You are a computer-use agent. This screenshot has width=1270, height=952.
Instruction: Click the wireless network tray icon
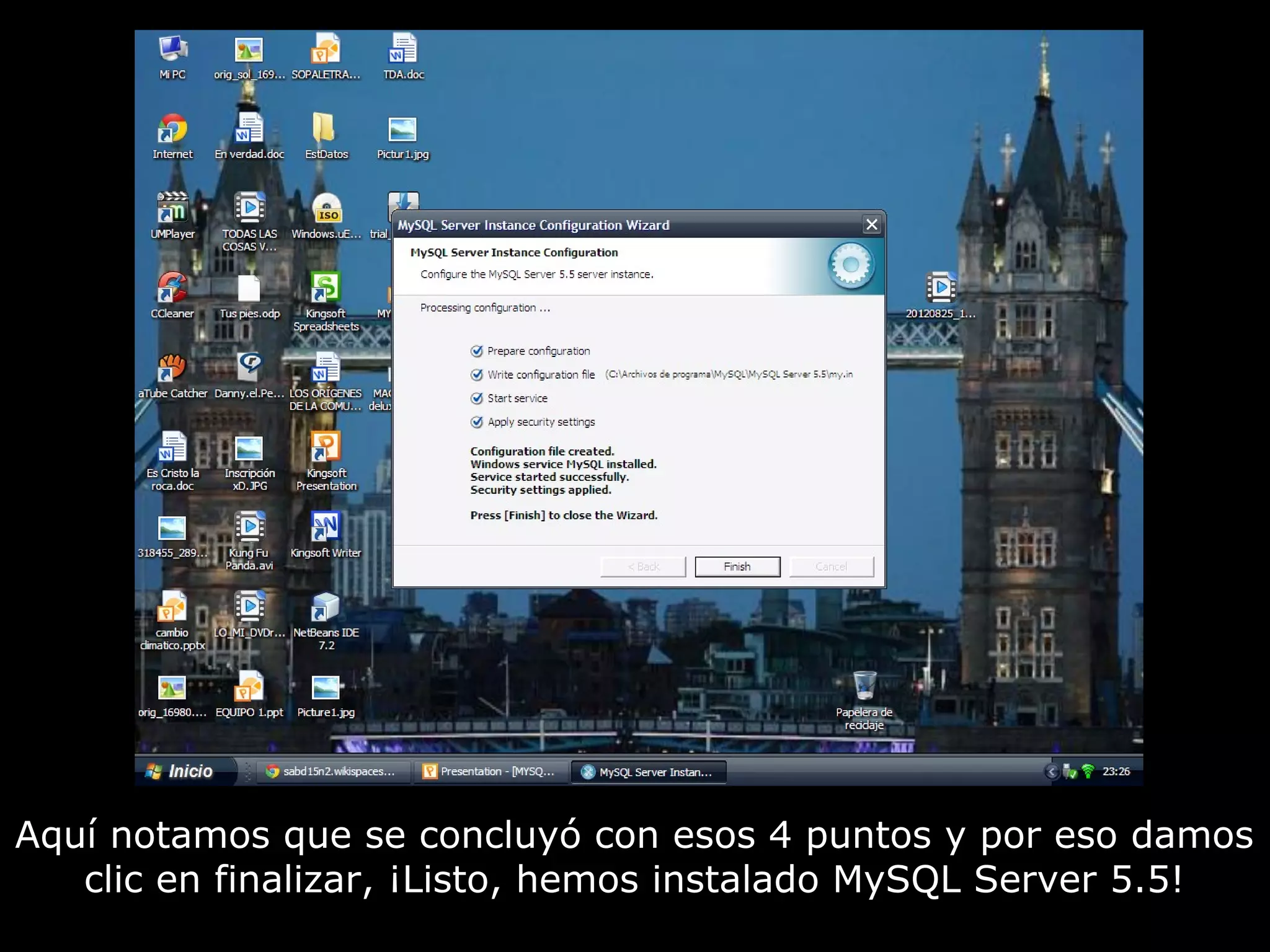click(x=1088, y=772)
